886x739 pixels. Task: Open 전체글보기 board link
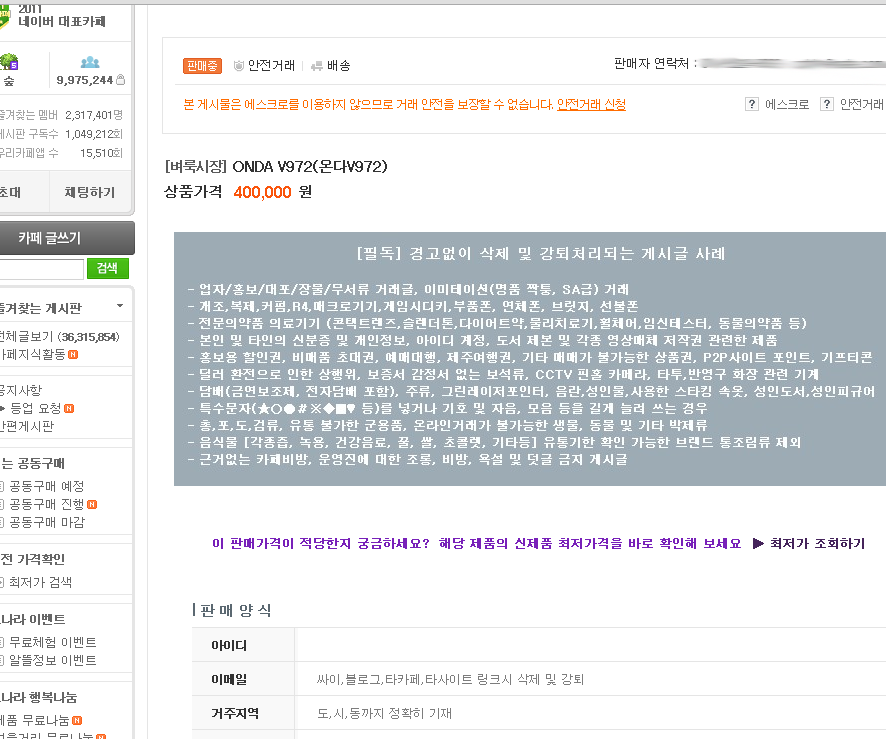click(x=59, y=337)
